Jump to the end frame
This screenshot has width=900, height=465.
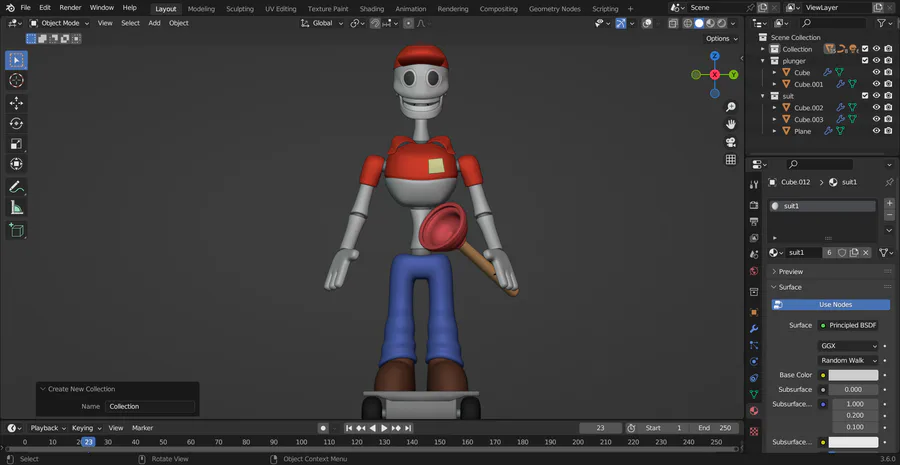(408, 428)
